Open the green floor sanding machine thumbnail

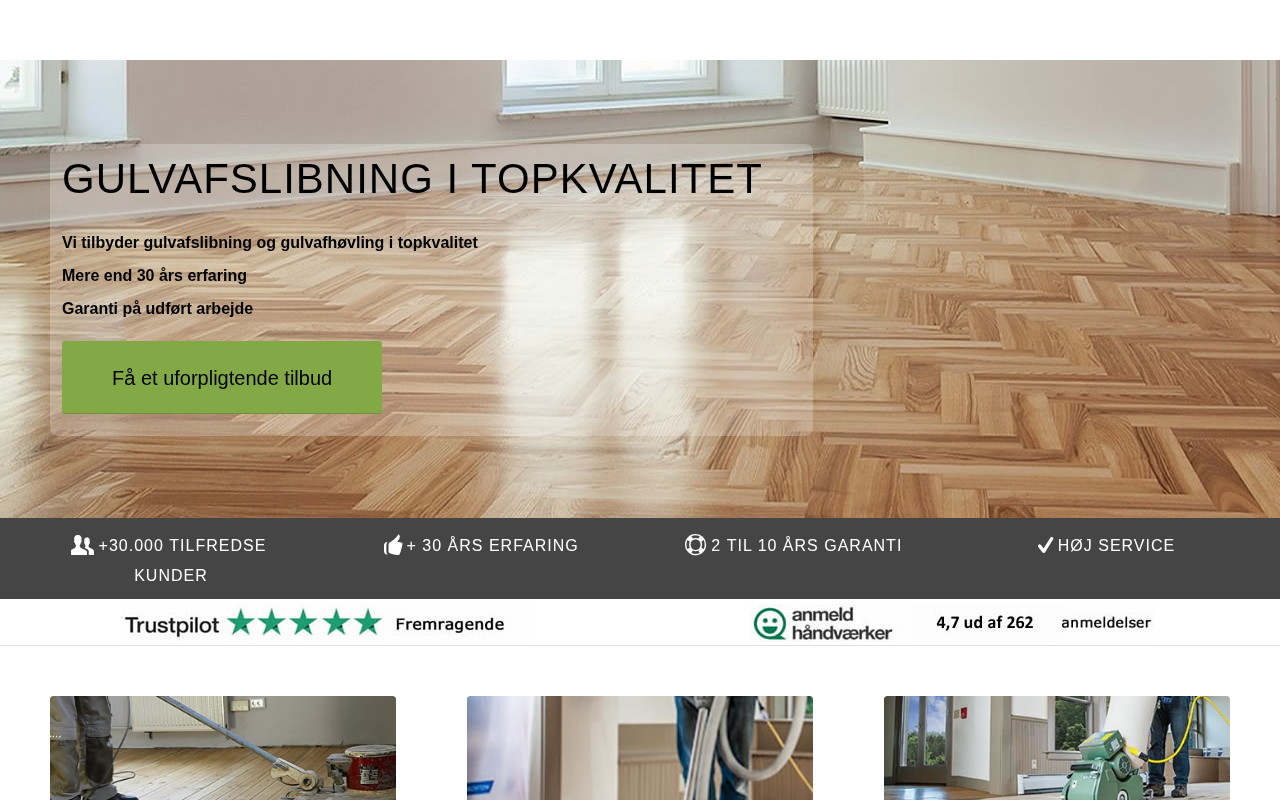click(1057, 748)
